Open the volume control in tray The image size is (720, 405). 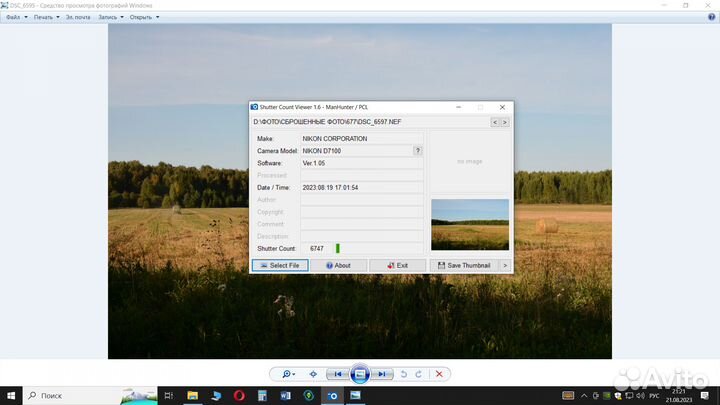[640, 395]
